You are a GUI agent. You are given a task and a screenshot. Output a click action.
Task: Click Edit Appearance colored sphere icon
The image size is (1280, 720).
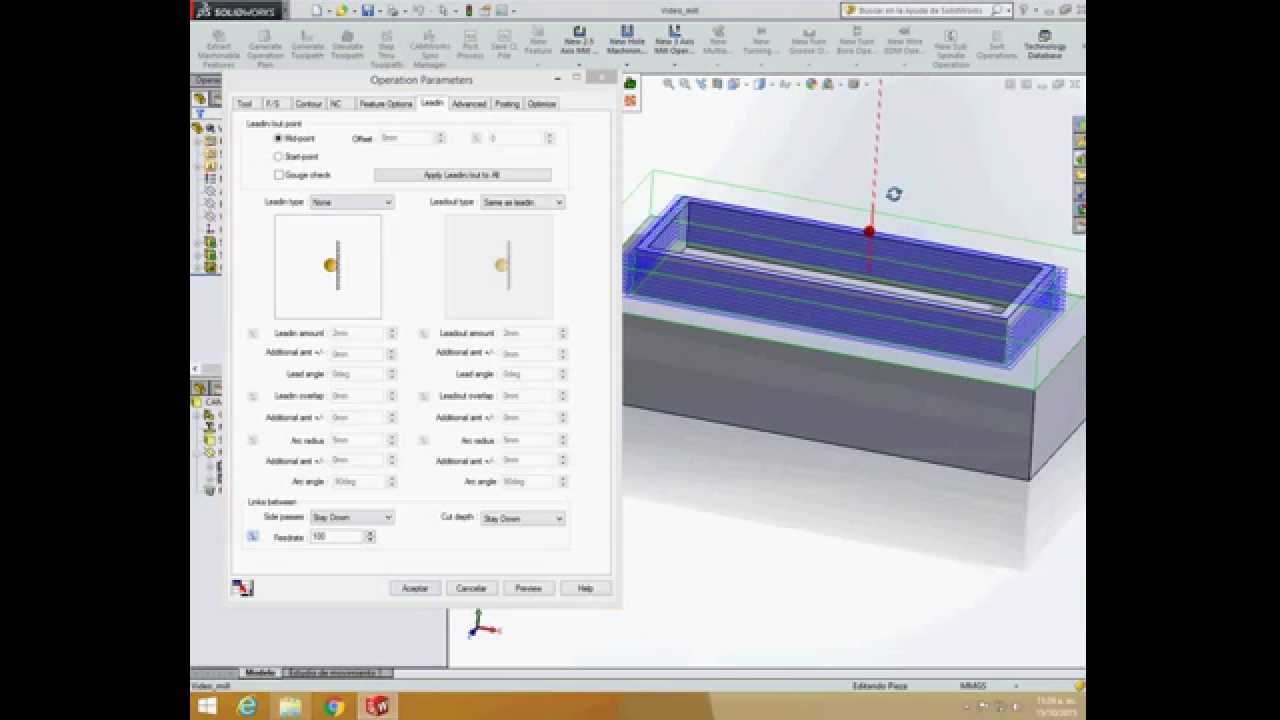811,85
